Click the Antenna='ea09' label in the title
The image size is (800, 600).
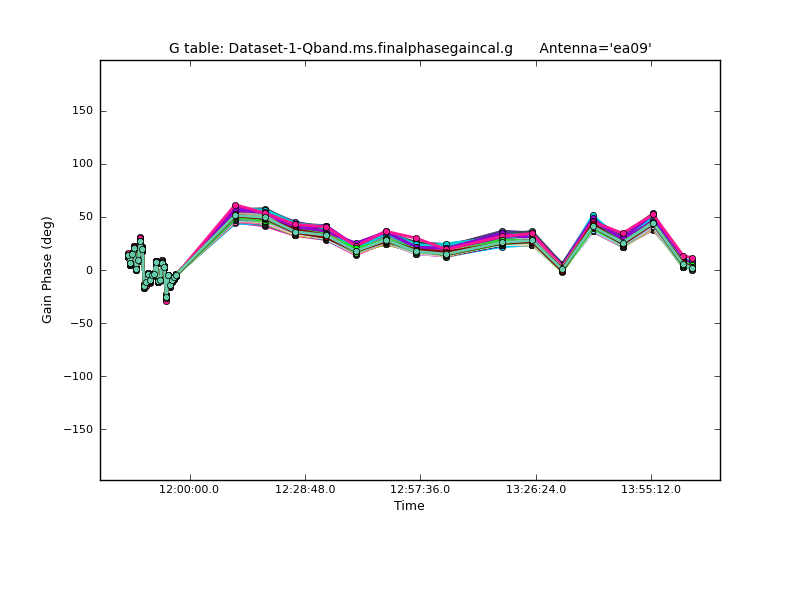(x=595, y=48)
